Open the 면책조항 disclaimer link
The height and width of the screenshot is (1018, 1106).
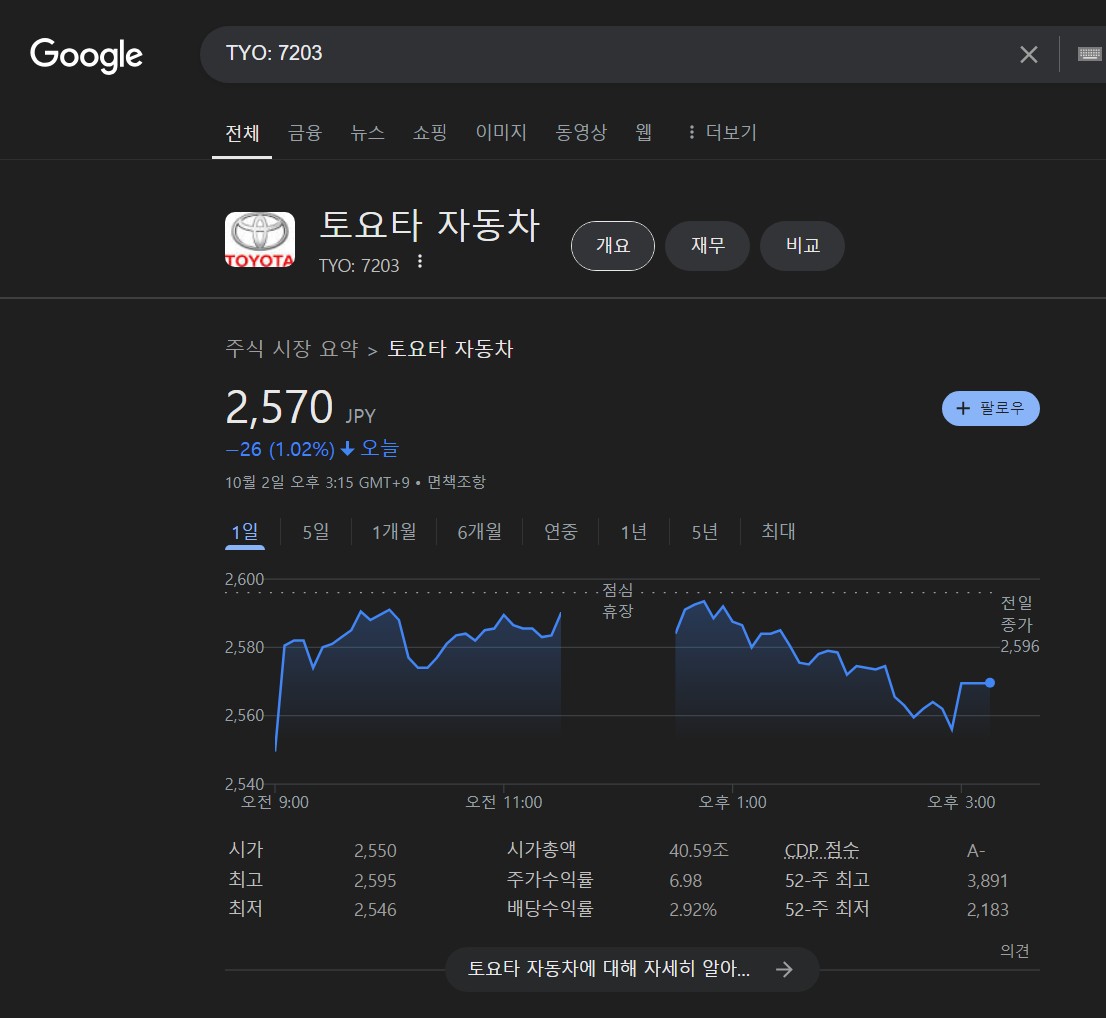pos(456,482)
